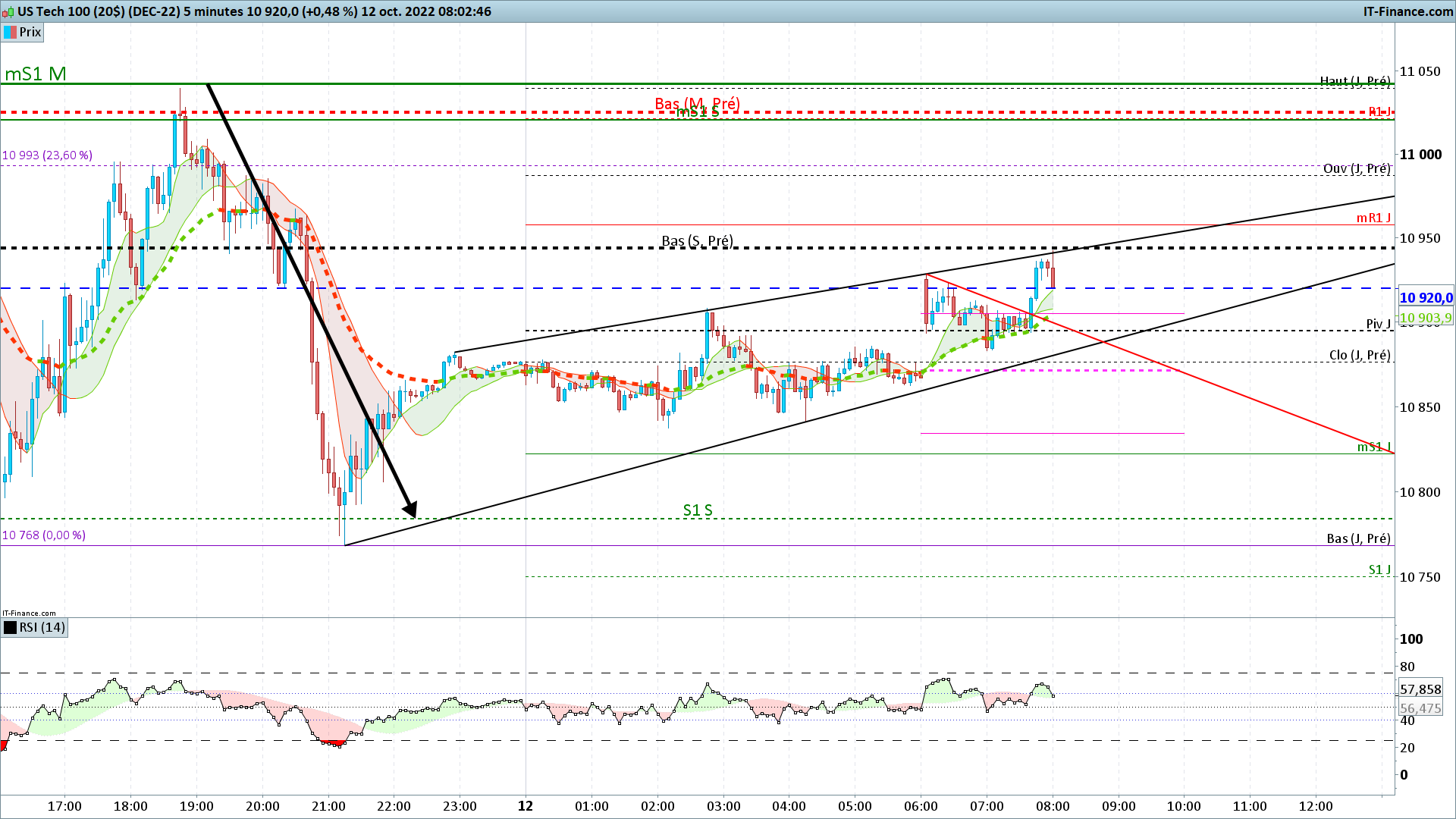1456x819 pixels.
Task: Select the mS1 M level label
Action: pyautogui.click(x=36, y=74)
